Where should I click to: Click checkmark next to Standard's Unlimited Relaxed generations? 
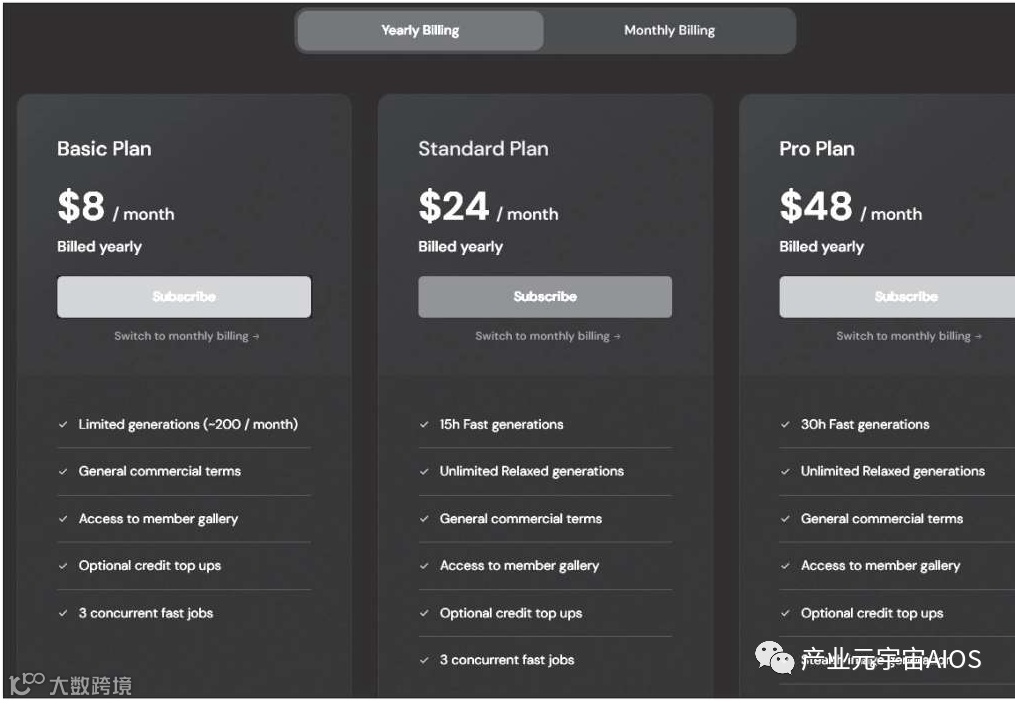pyautogui.click(x=424, y=472)
